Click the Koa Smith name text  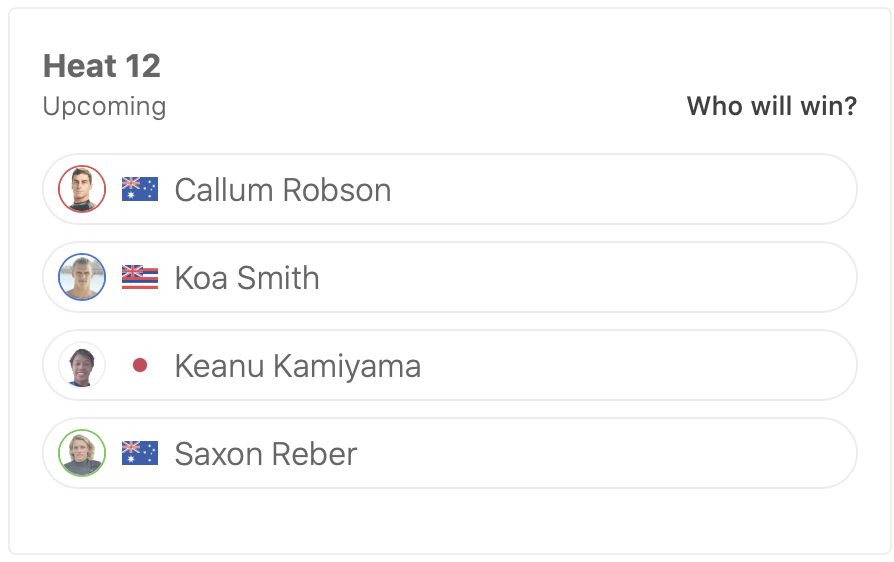tap(247, 278)
